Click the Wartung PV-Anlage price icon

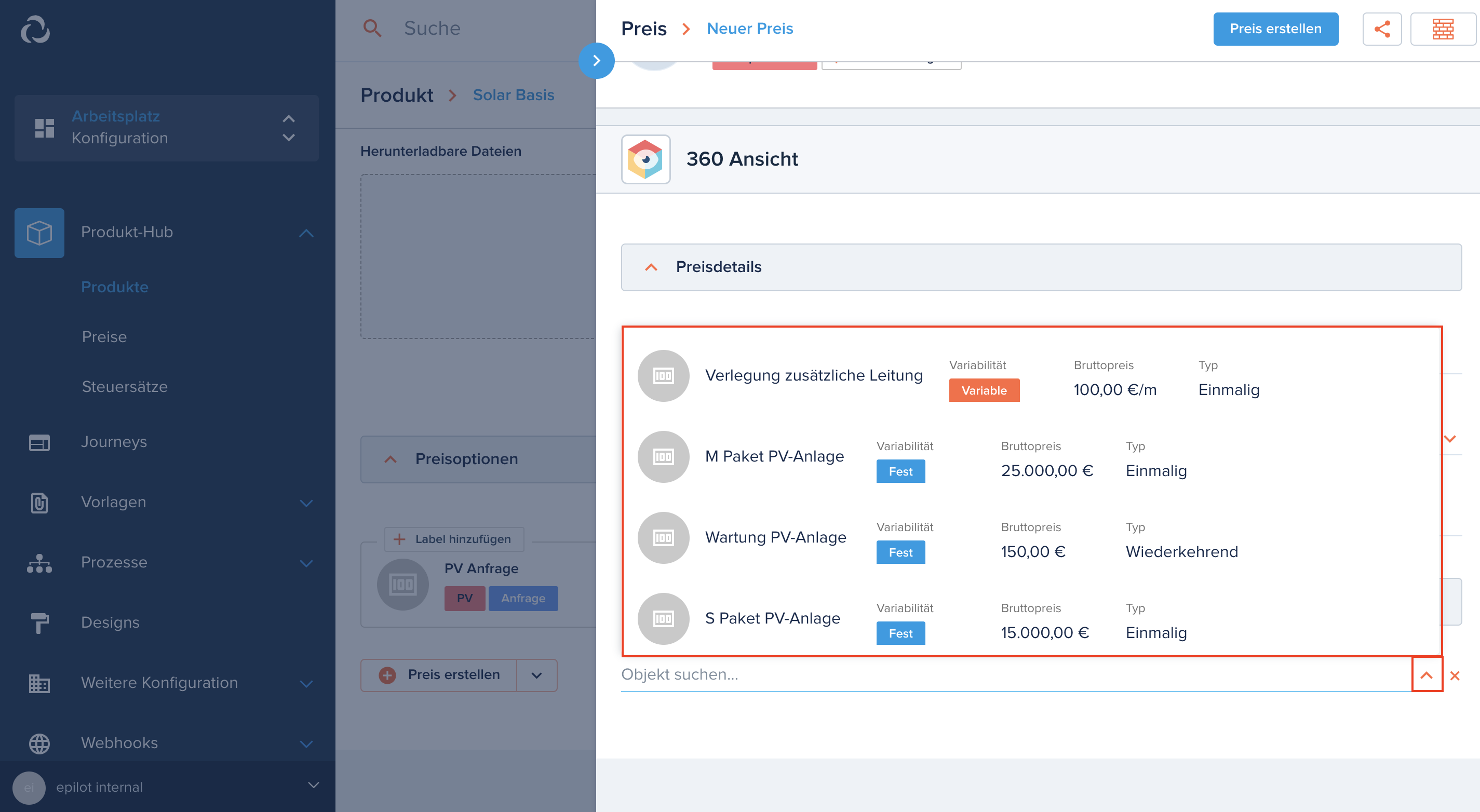(663, 537)
